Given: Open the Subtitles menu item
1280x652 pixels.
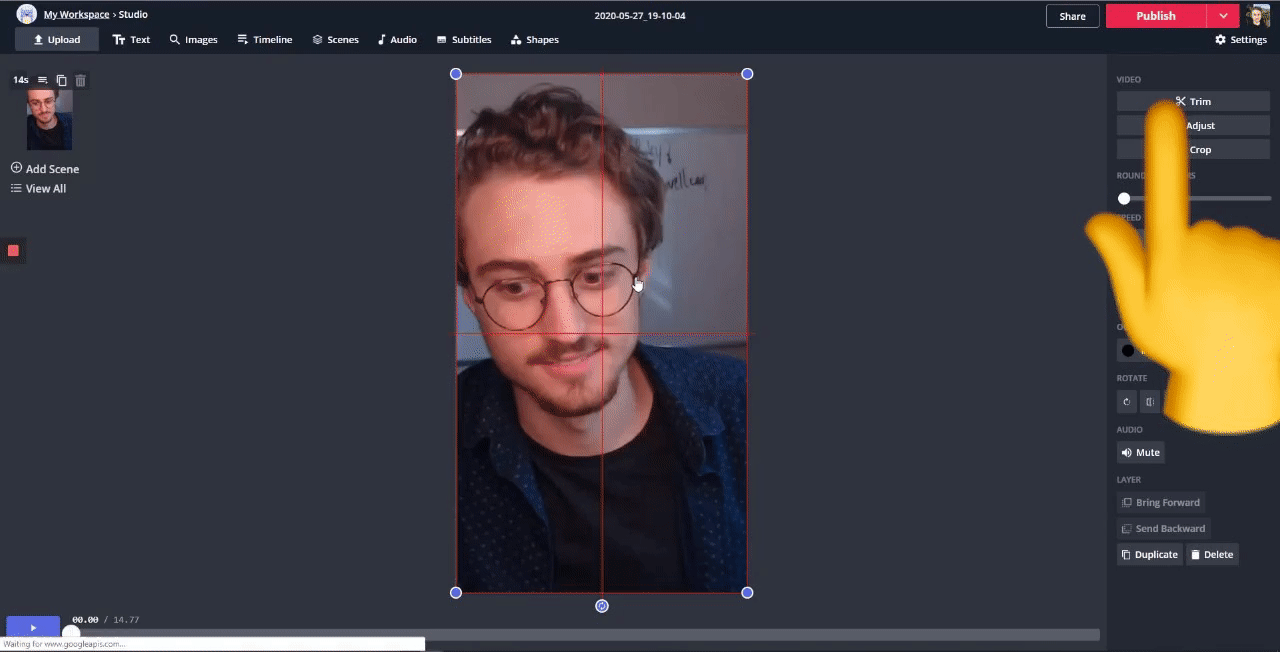Looking at the screenshot, I should click(463, 40).
